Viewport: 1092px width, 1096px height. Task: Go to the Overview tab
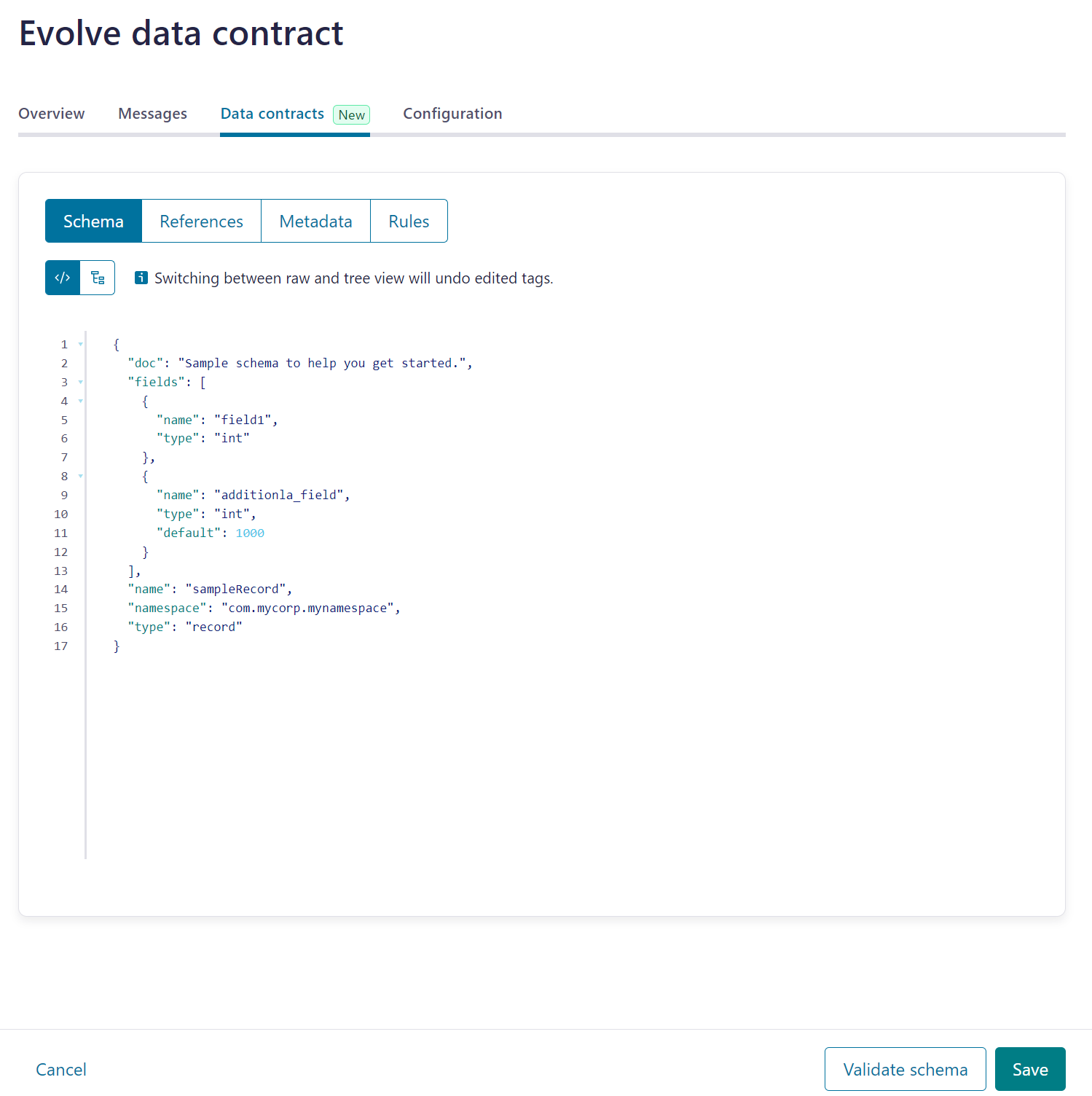point(52,114)
